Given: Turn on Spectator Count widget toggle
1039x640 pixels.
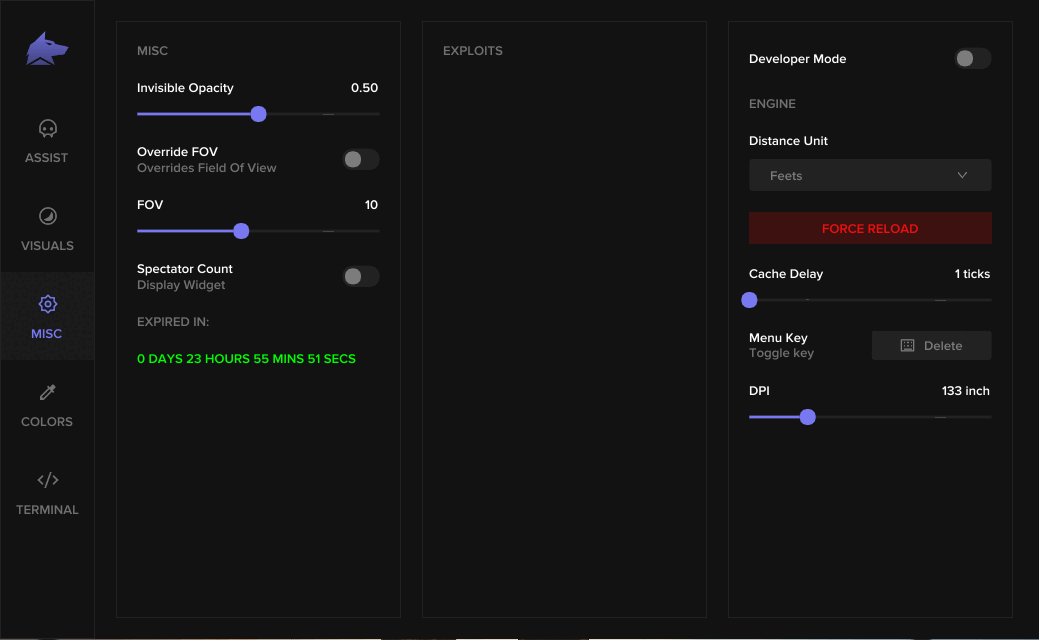Looking at the screenshot, I should click(x=360, y=276).
